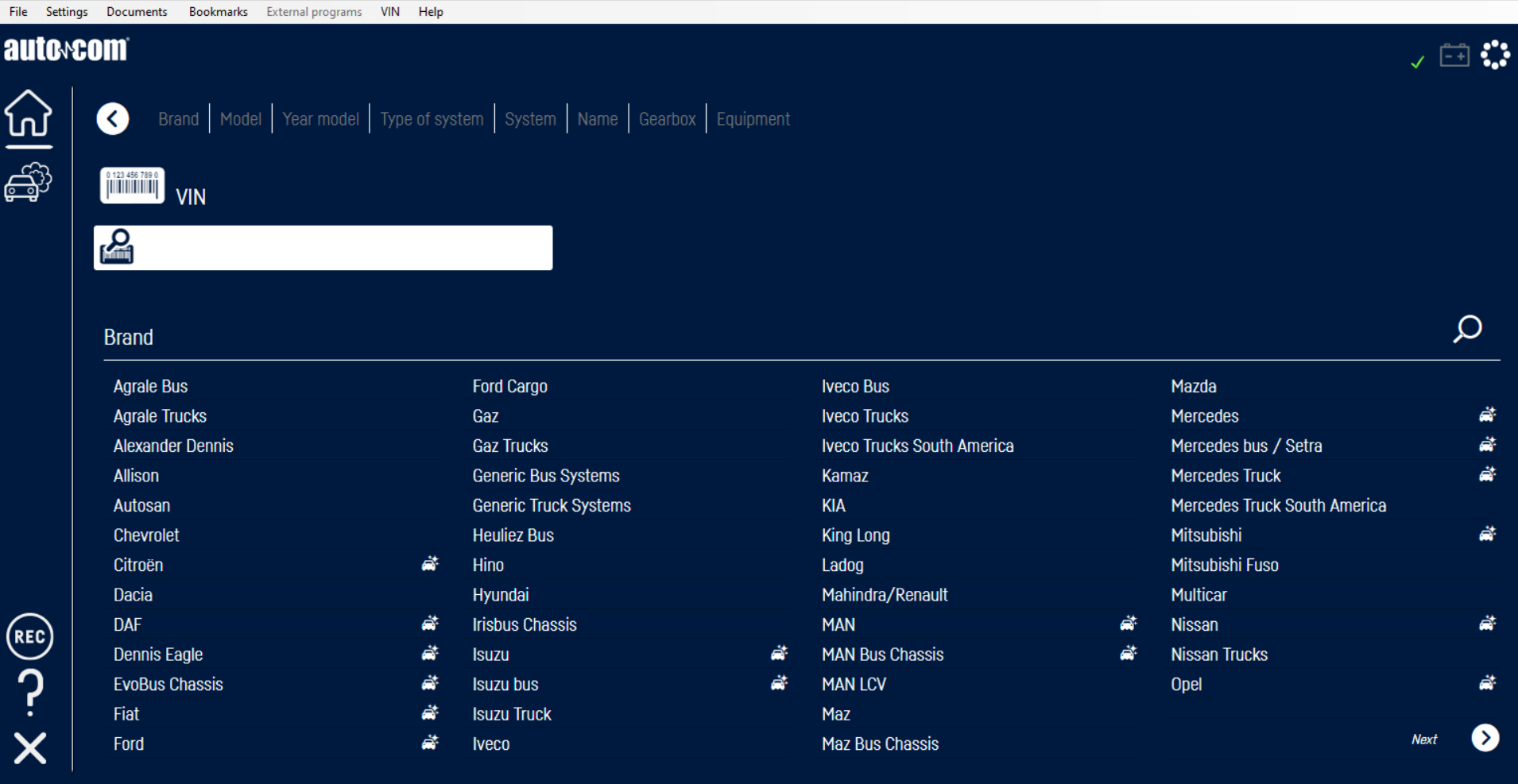
Task: Go to next page arrow button
Action: pyautogui.click(x=1485, y=738)
